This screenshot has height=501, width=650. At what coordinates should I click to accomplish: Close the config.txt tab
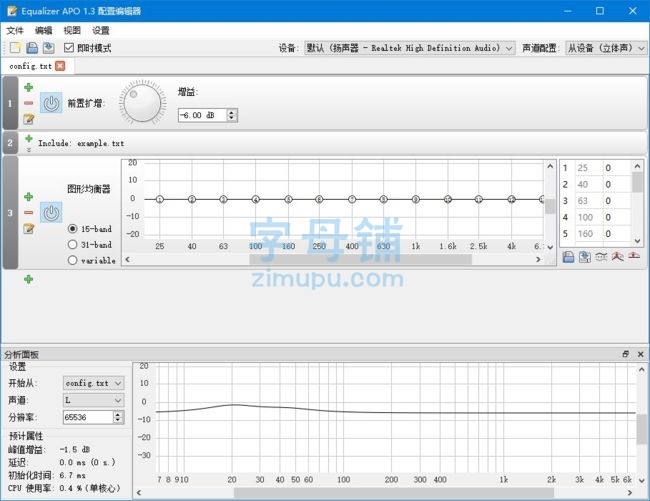(60, 66)
